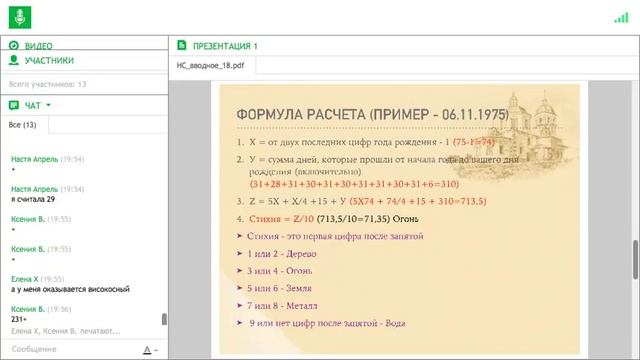The height and width of the screenshot is (360, 640).
Task: Click the Чат speech bubble icon
Action: [x=14, y=105]
